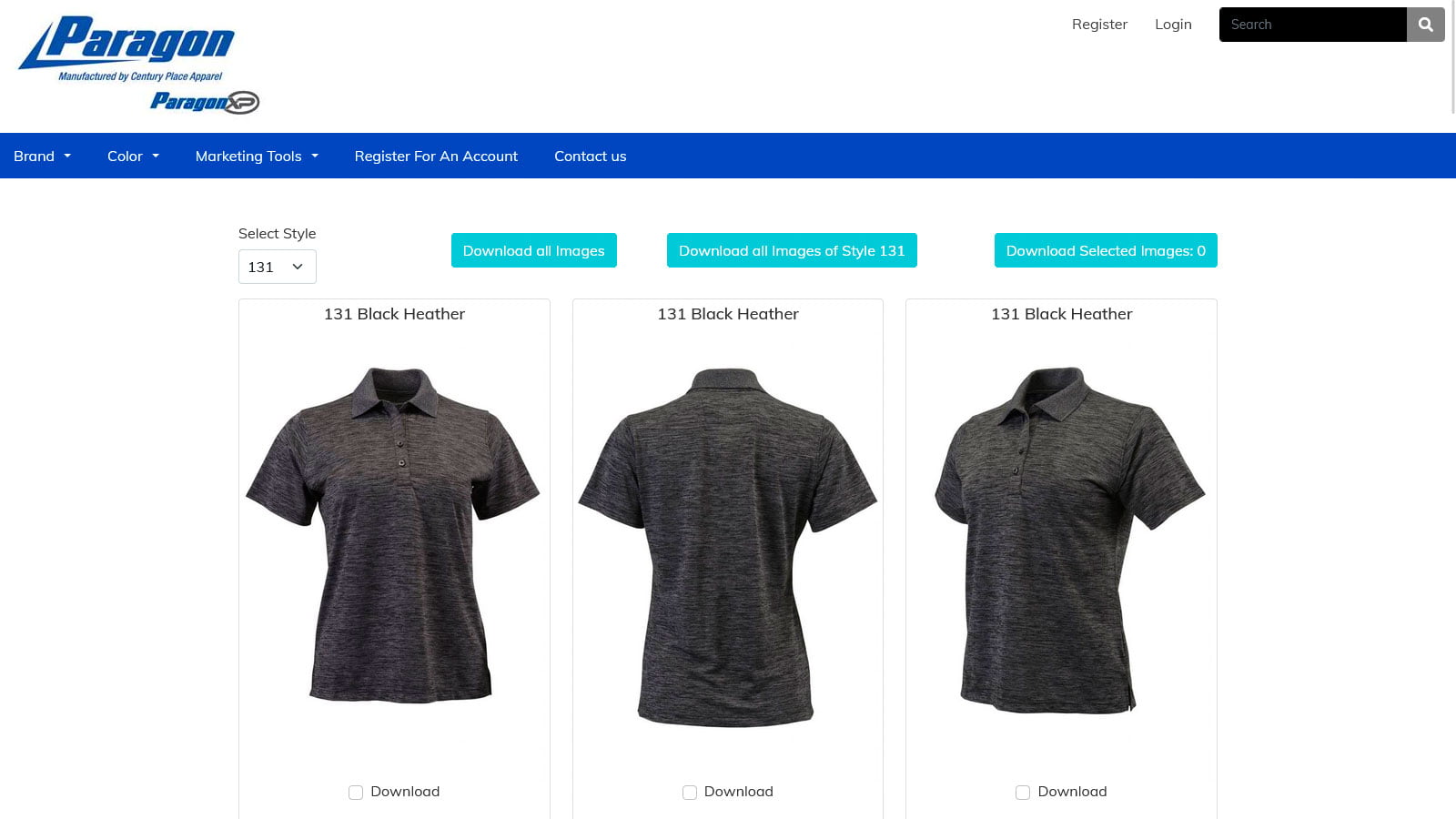Click Download all Images button

pos(534,250)
